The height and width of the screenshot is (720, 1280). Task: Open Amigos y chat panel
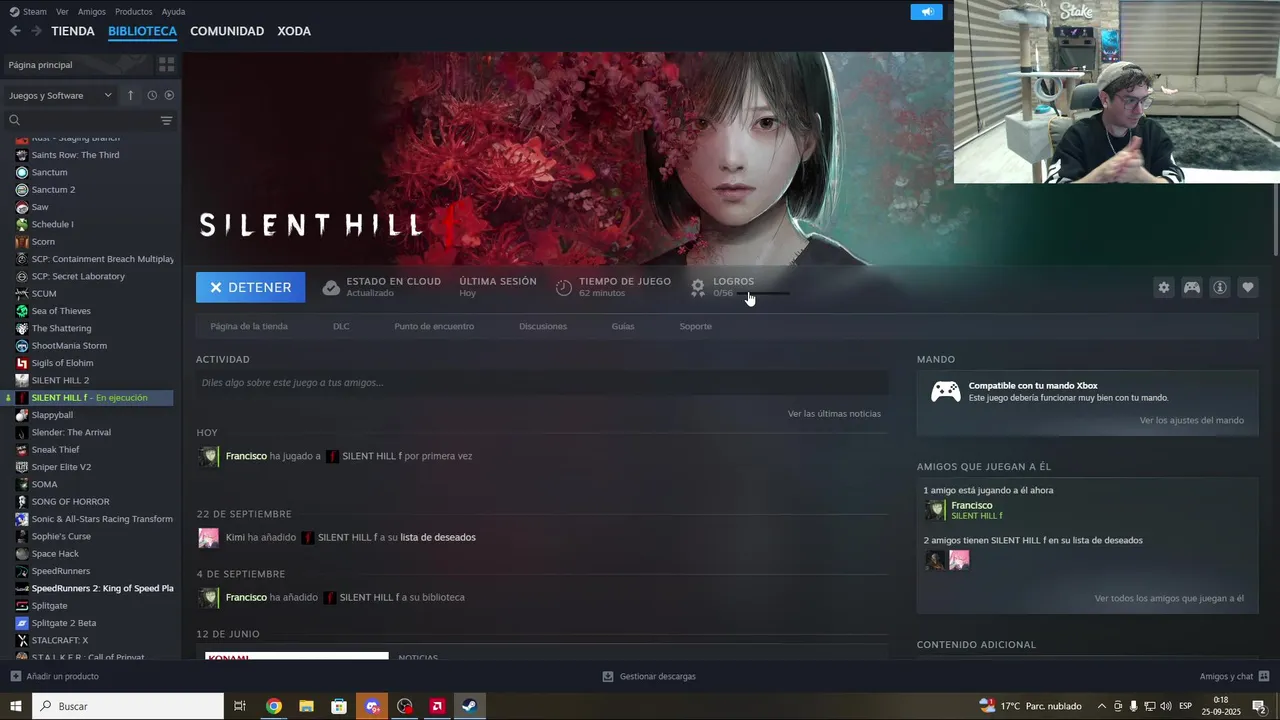[x=1234, y=676]
